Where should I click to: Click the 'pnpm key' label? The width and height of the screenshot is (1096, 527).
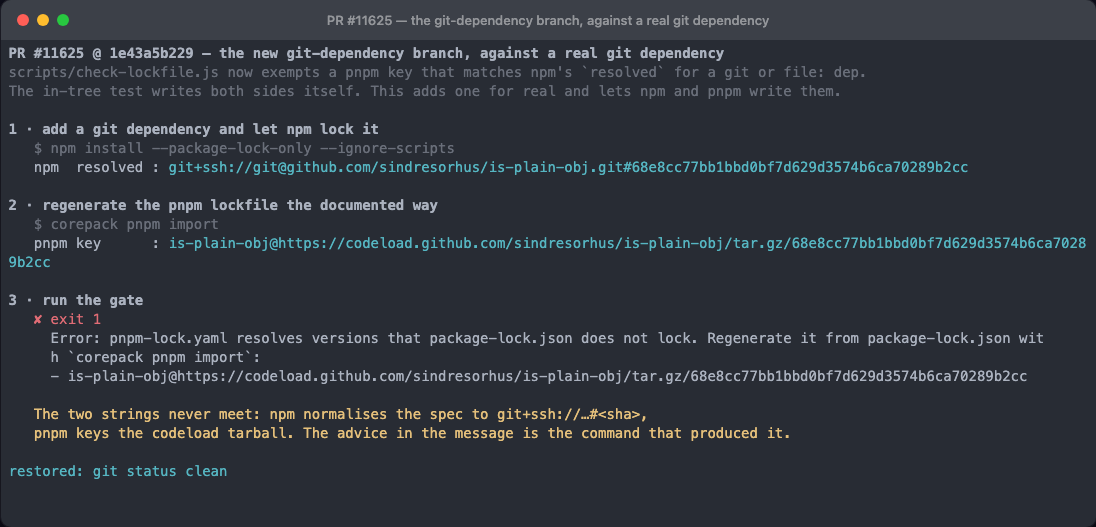[x=67, y=243]
